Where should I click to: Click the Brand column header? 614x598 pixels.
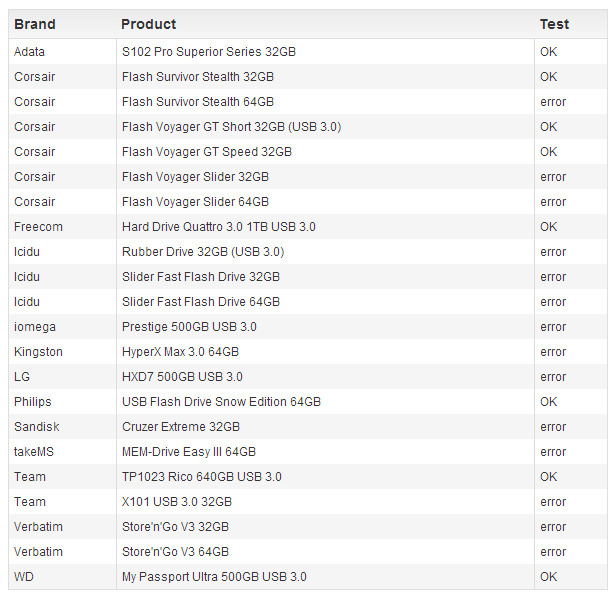pyautogui.click(x=34, y=24)
